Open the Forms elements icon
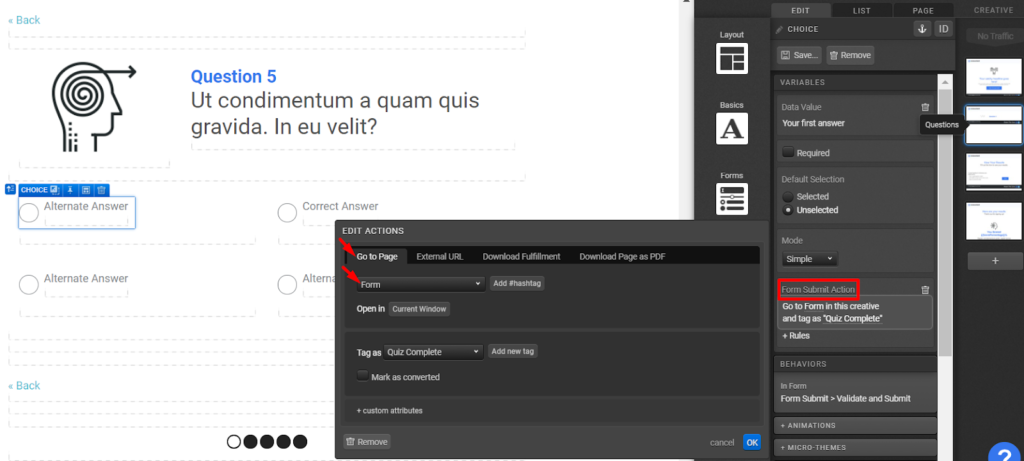The width and height of the screenshot is (1024, 461). 732,195
